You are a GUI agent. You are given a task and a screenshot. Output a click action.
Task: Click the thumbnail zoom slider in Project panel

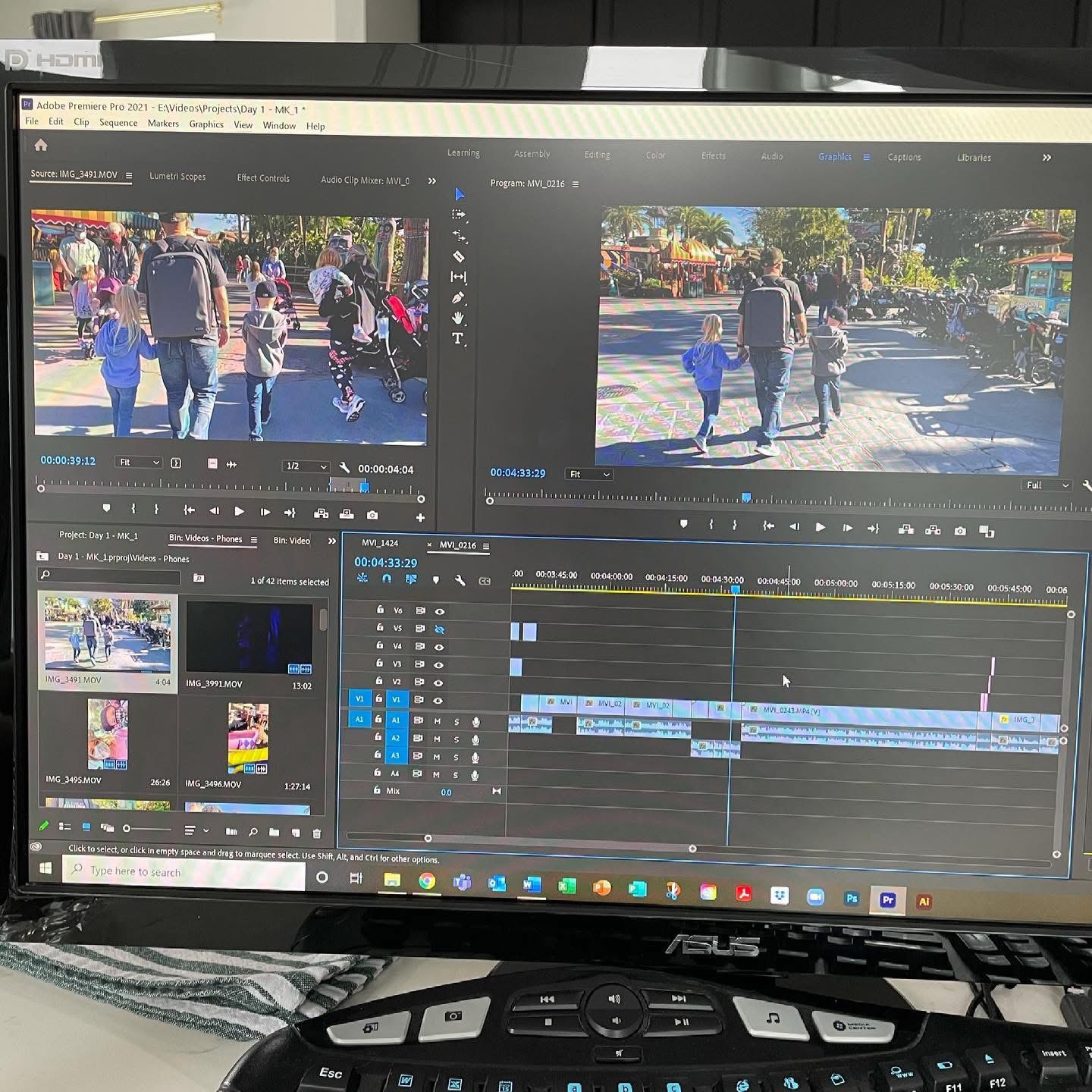point(127,829)
